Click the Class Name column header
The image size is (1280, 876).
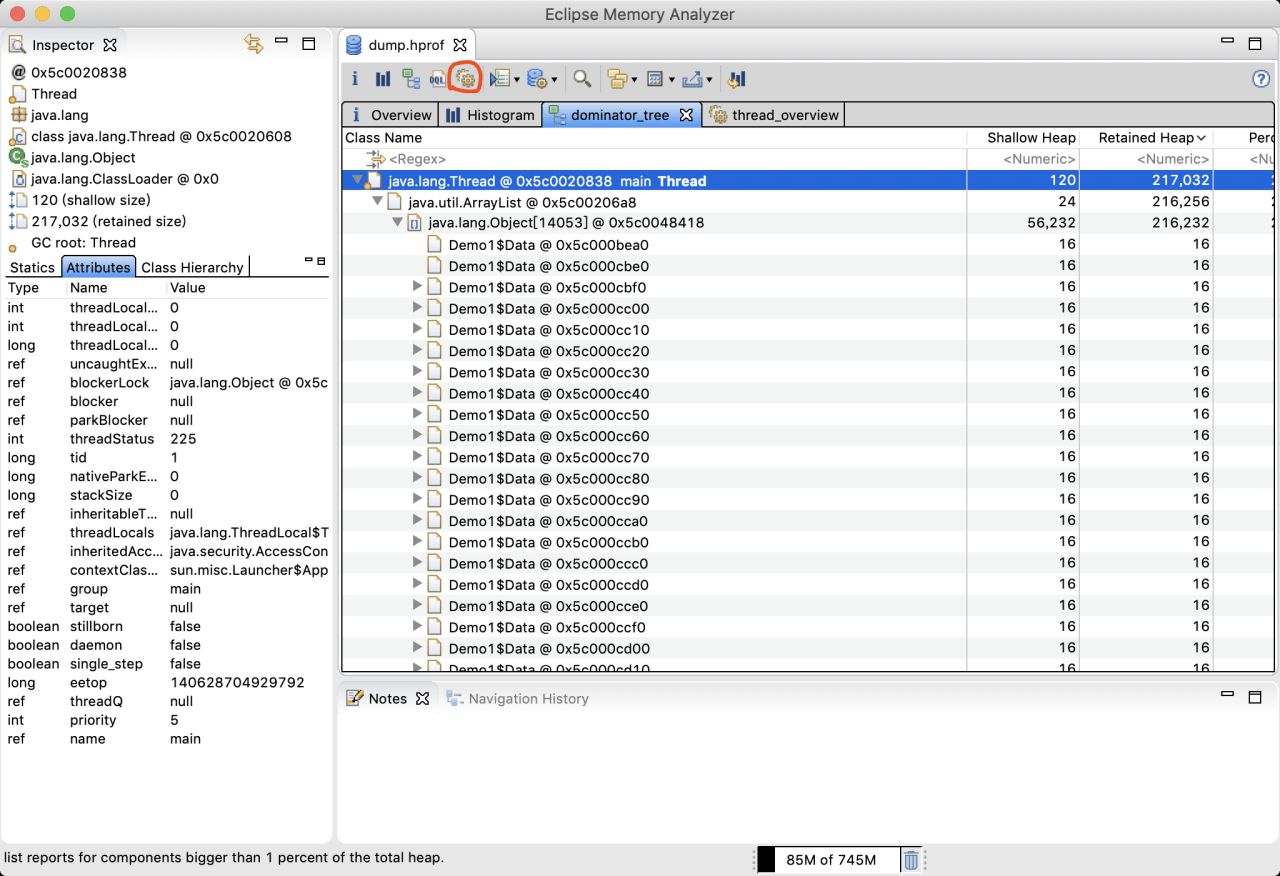655,138
